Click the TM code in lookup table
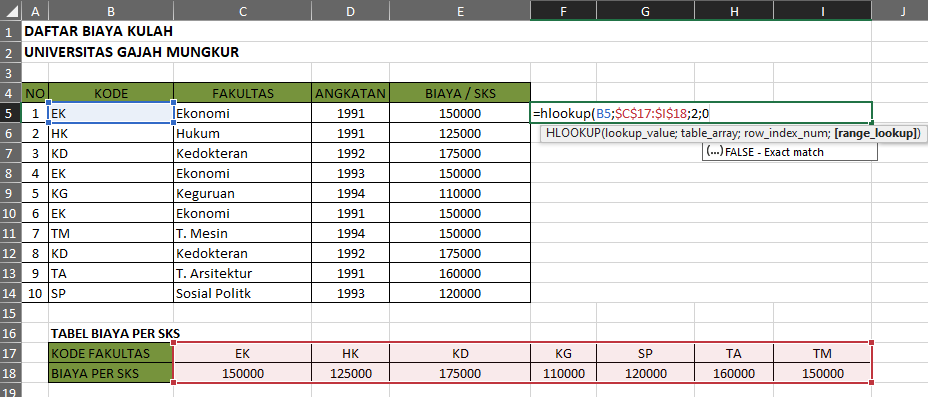This screenshot has height=397, width=928. coord(822,353)
